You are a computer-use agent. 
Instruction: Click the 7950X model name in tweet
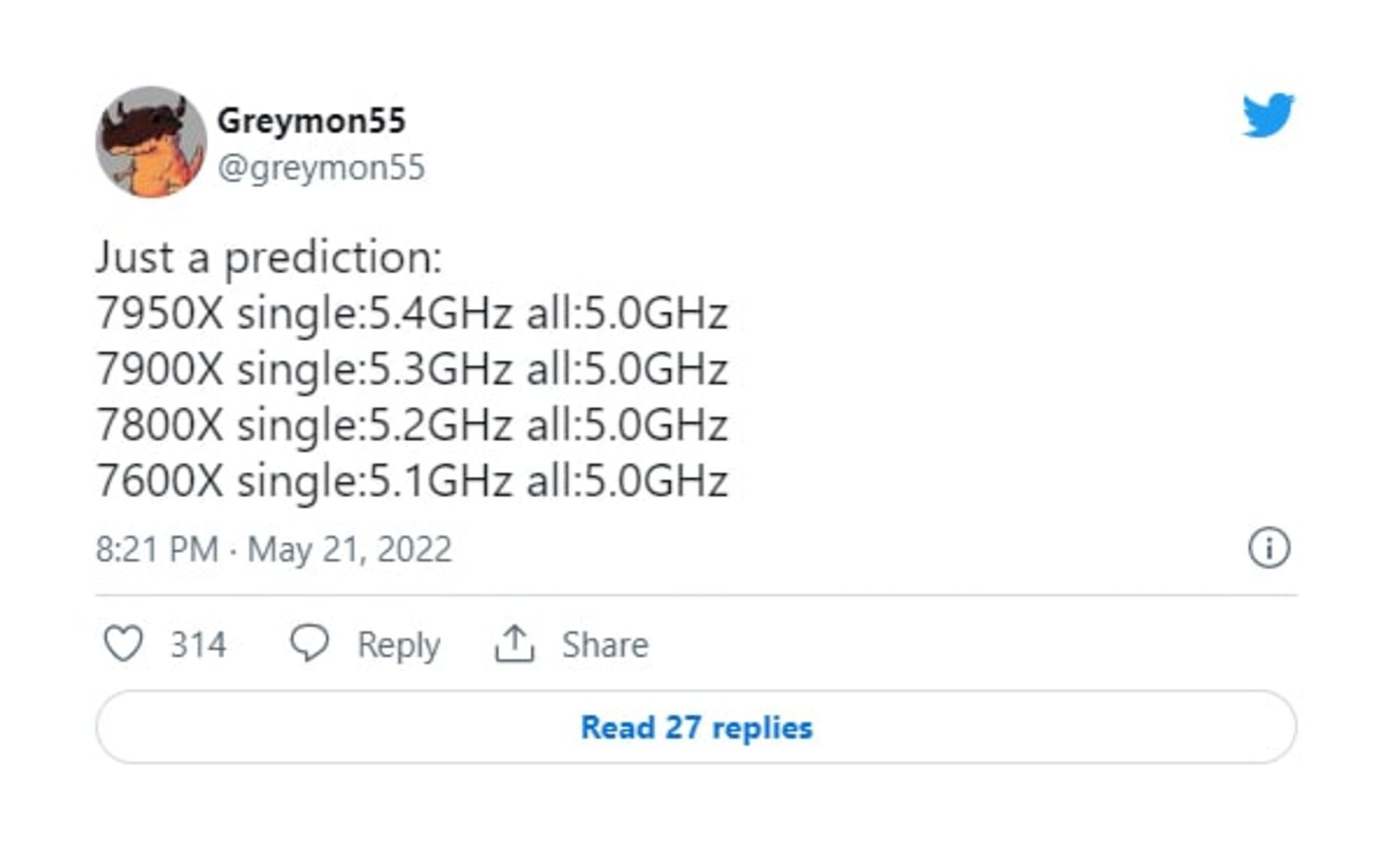pos(160,314)
